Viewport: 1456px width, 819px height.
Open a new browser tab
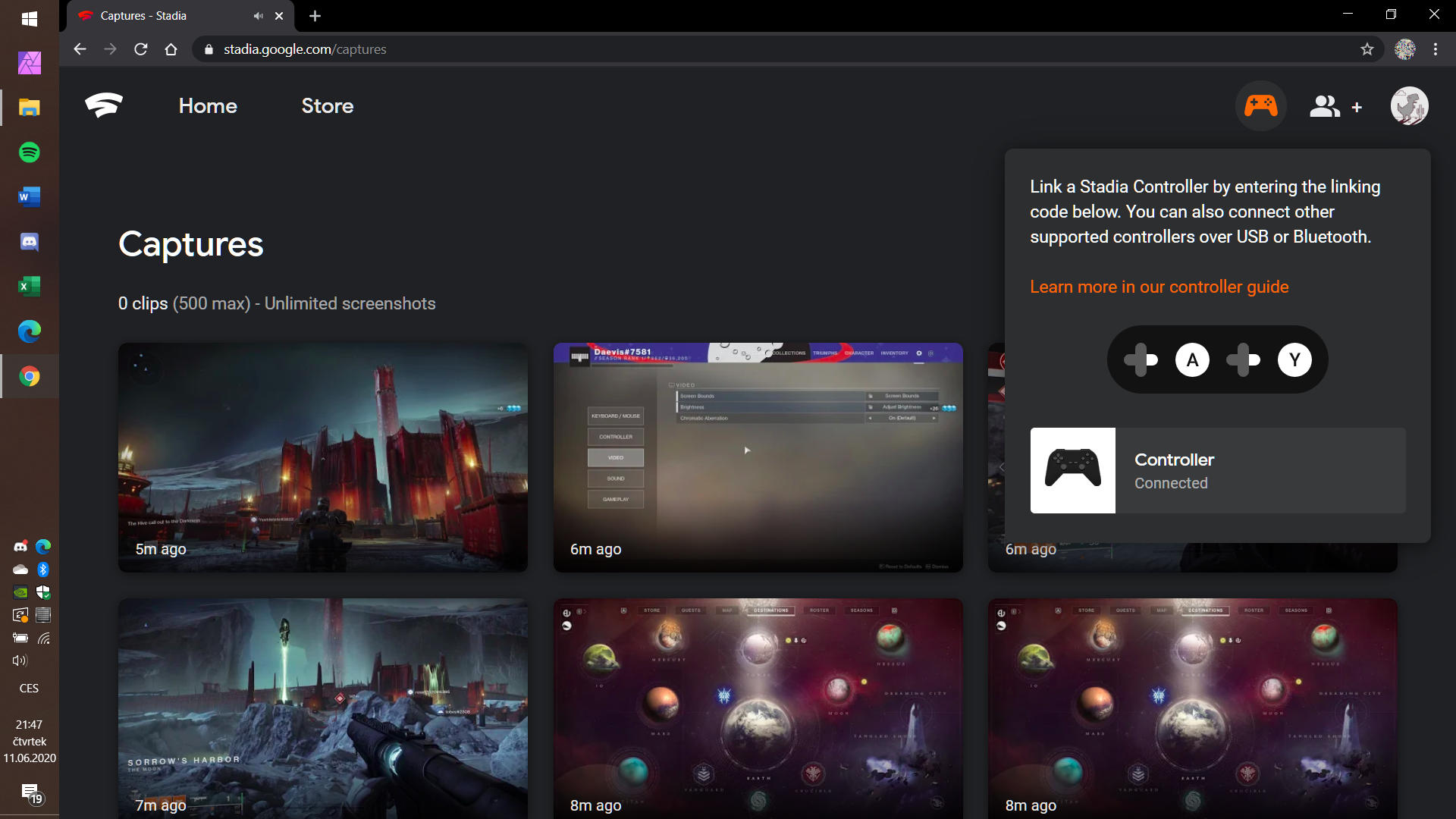click(315, 16)
